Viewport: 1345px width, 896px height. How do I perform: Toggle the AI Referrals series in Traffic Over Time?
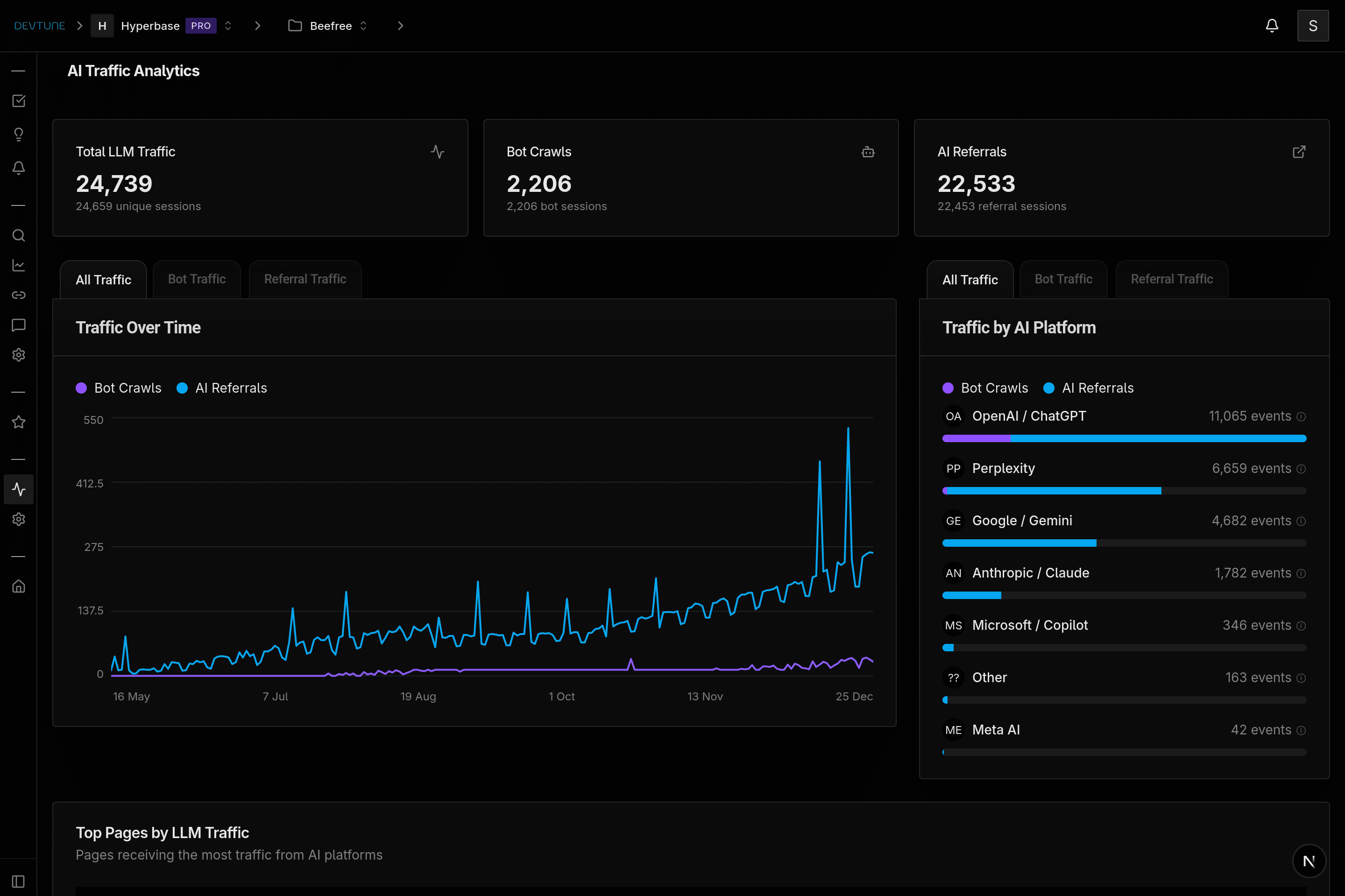pos(222,388)
